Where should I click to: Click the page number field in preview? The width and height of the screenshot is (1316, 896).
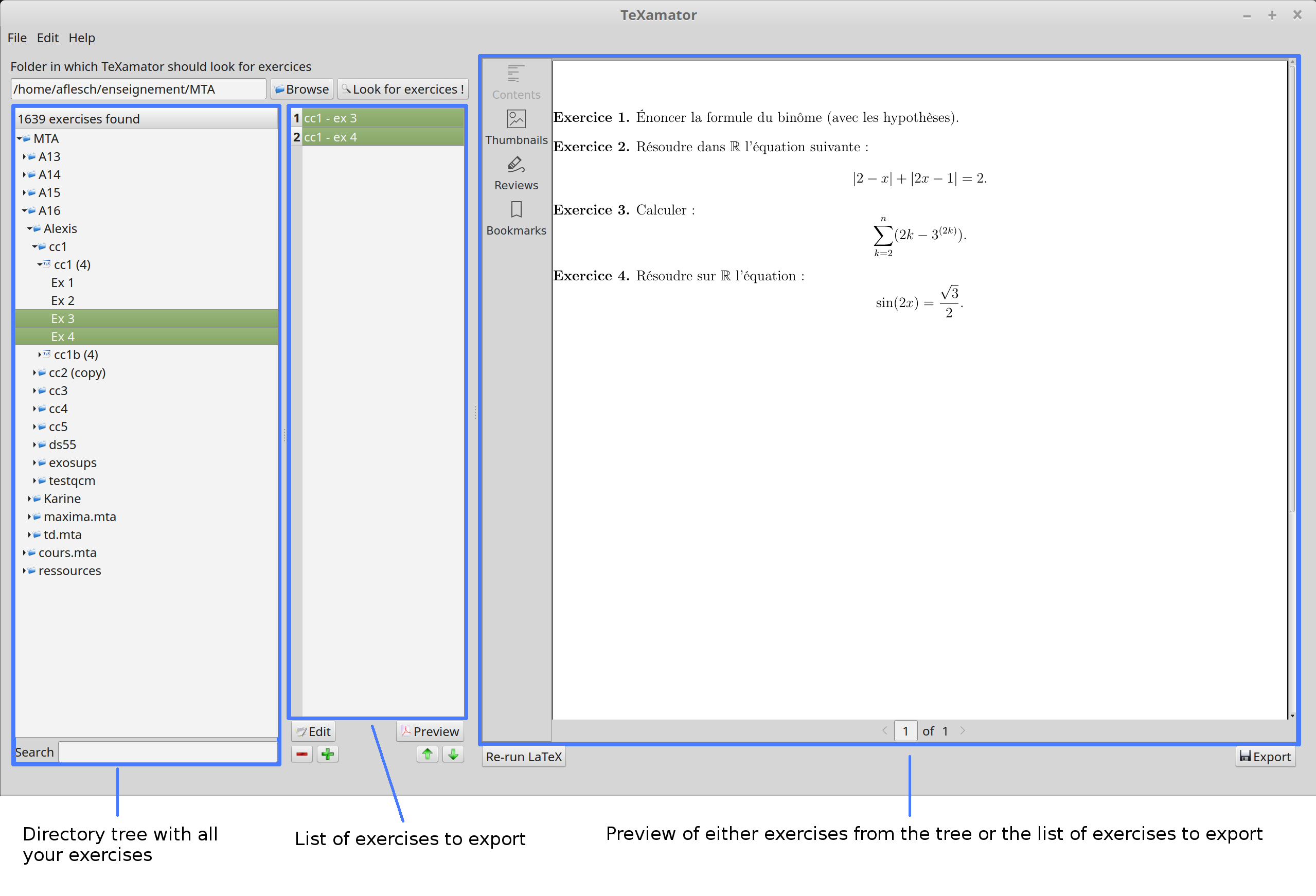pyautogui.click(x=905, y=731)
